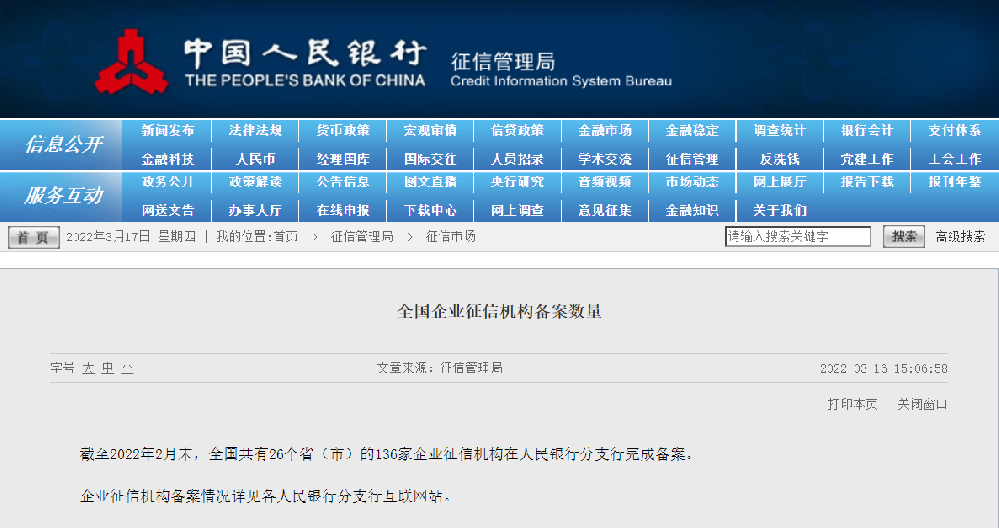Click the People's Bank of China logo emblem
Image resolution: width=999 pixels, height=528 pixels.
point(131,62)
